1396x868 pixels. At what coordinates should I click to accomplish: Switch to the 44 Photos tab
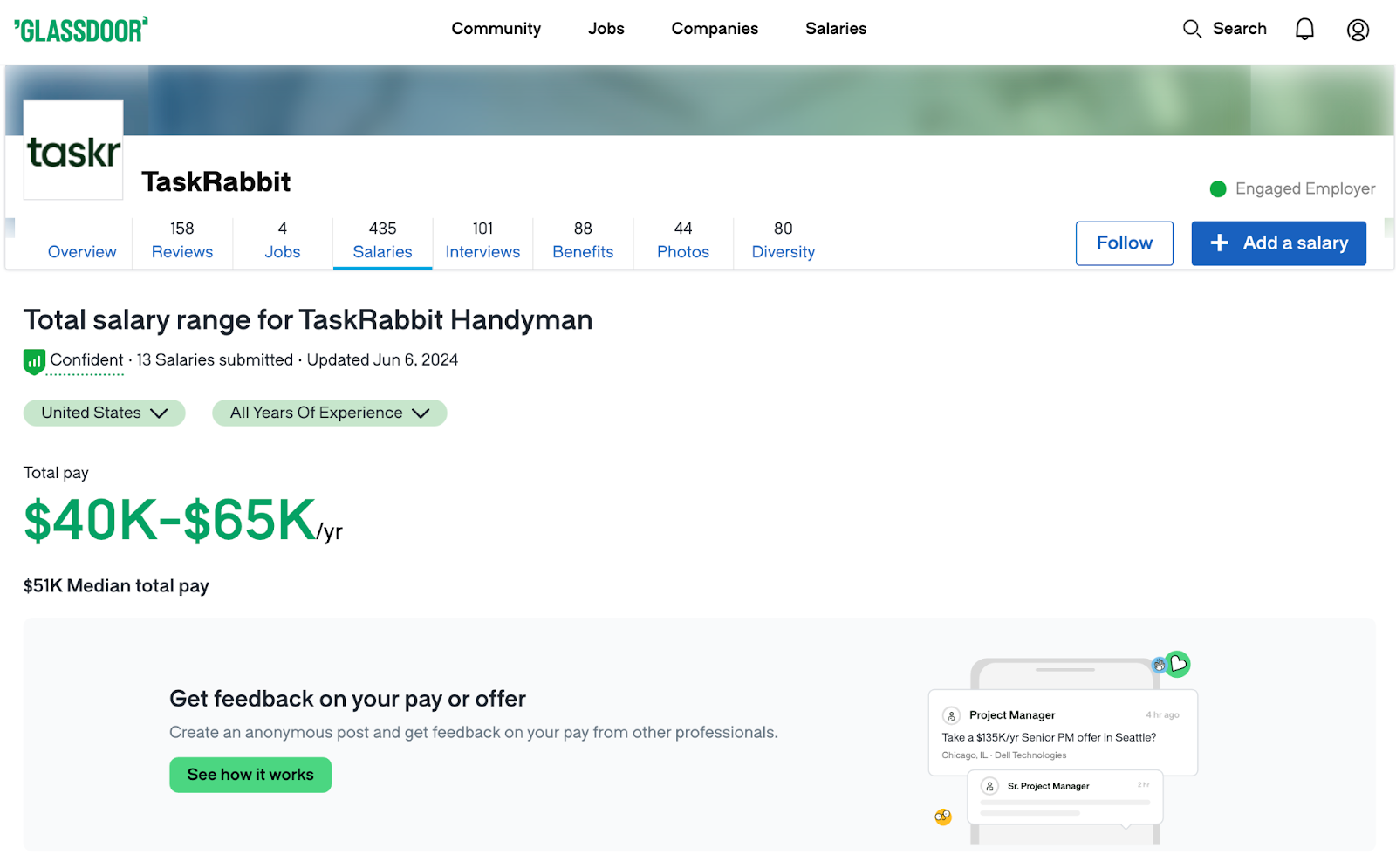(x=683, y=241)
